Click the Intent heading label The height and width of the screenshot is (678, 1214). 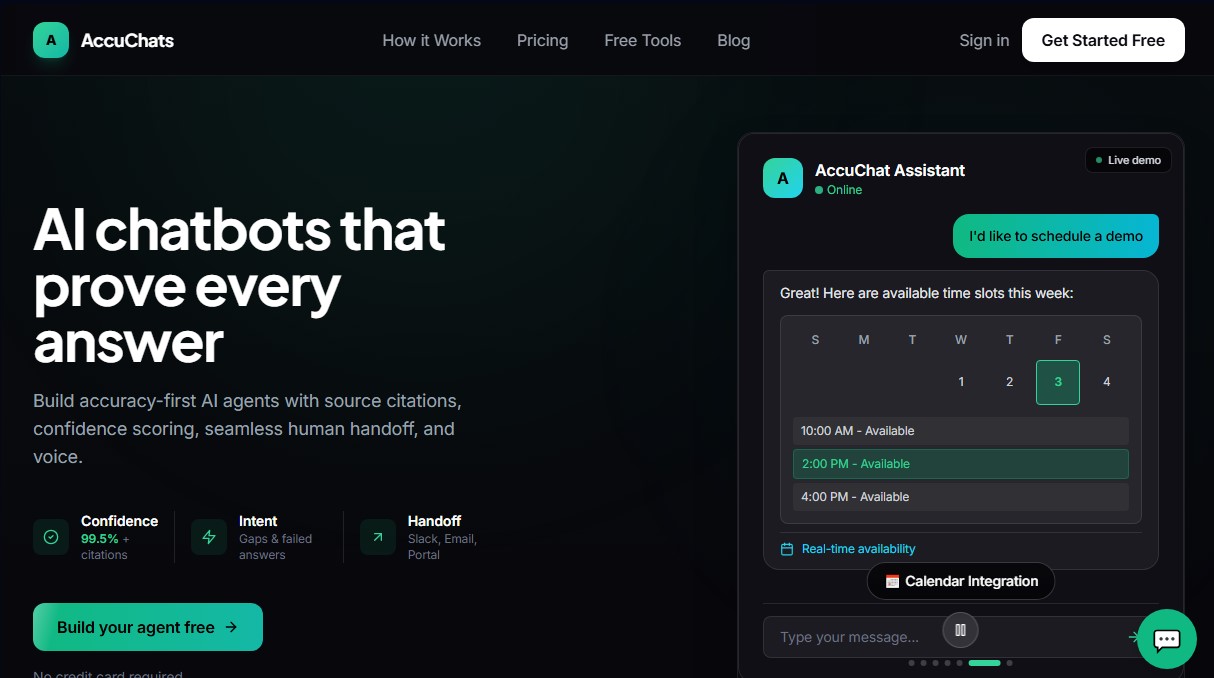[258, 521]
